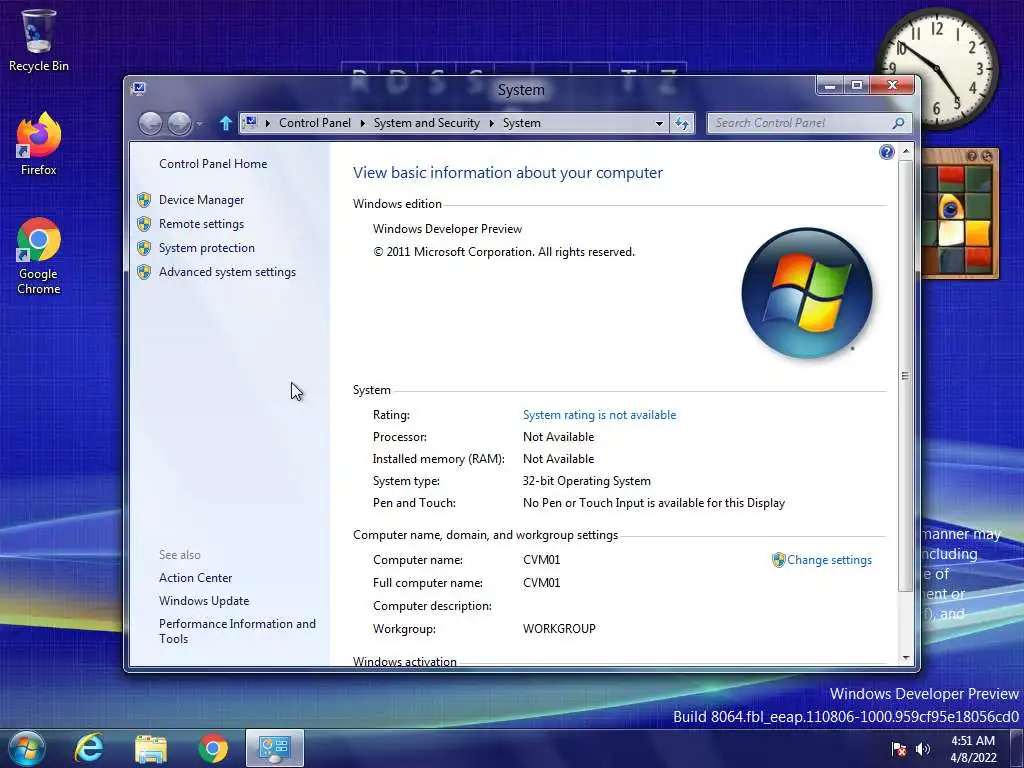Click the picture puzzle desktop gadget
The height and width of the screenshot is (768, 1024).
pos(959,214)
